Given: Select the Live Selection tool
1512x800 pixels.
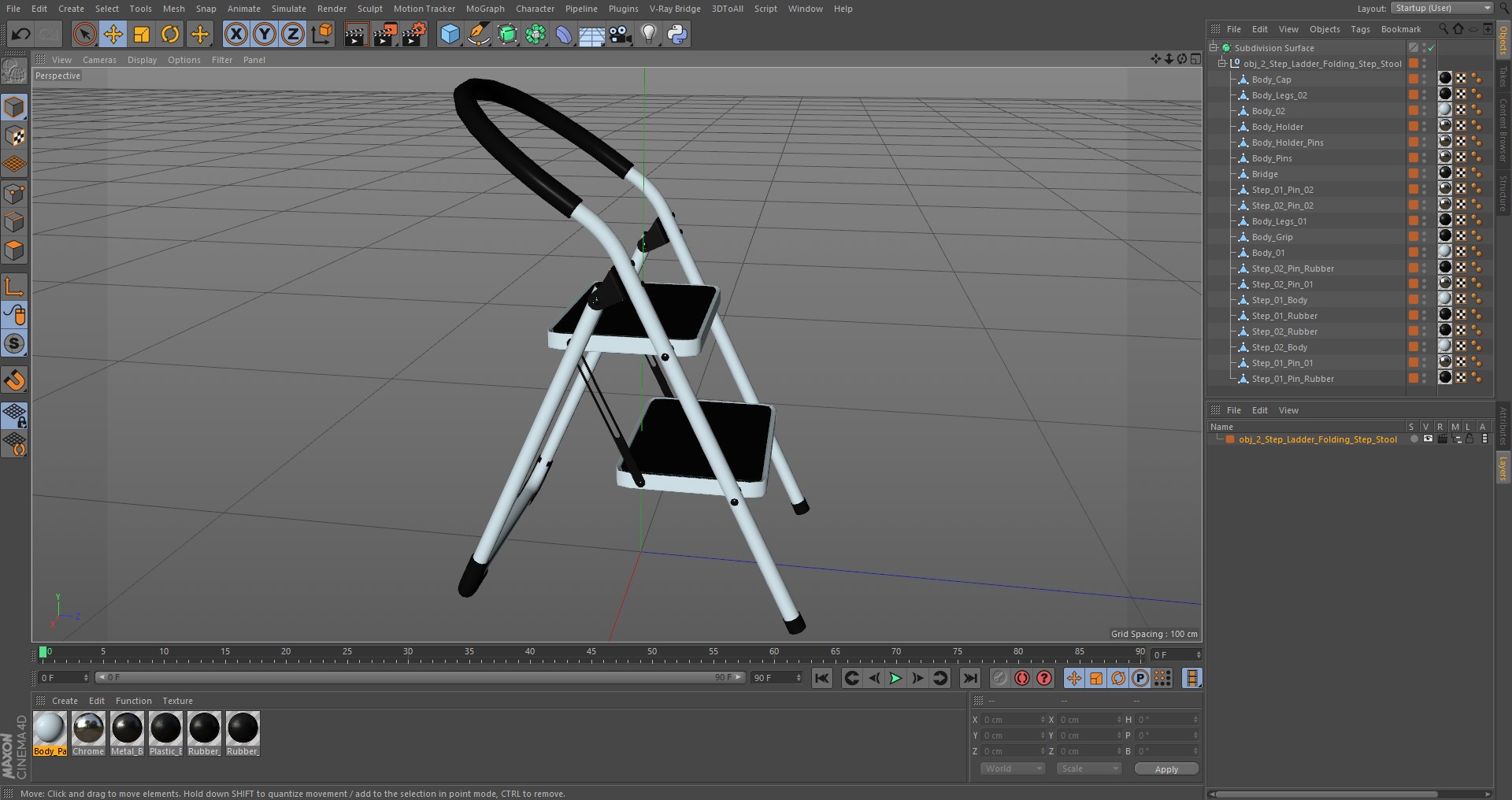Looking at the screenshot, I should (84, 34).
